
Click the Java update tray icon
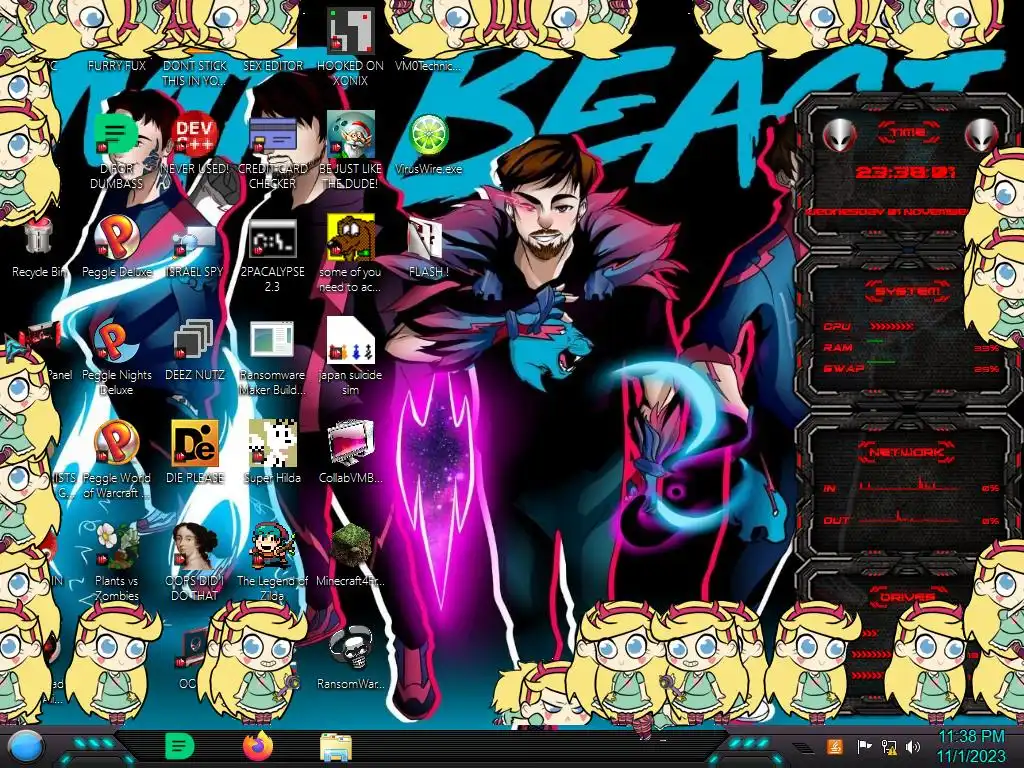[835, 746]
